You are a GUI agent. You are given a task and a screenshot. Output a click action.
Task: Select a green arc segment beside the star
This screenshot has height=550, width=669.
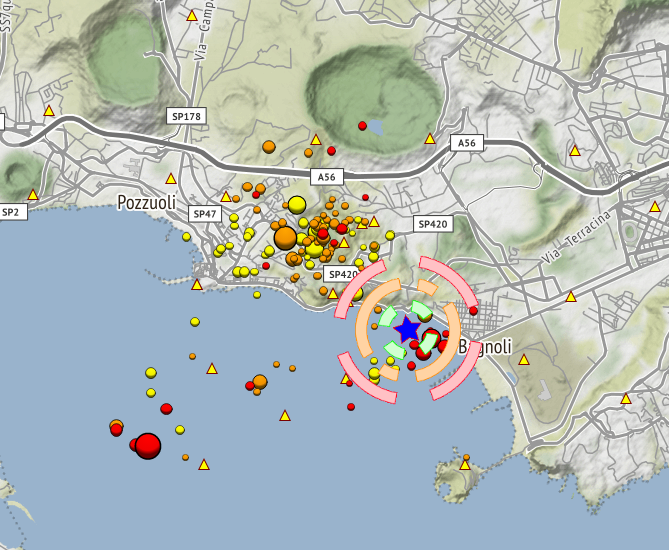(387, 317)
